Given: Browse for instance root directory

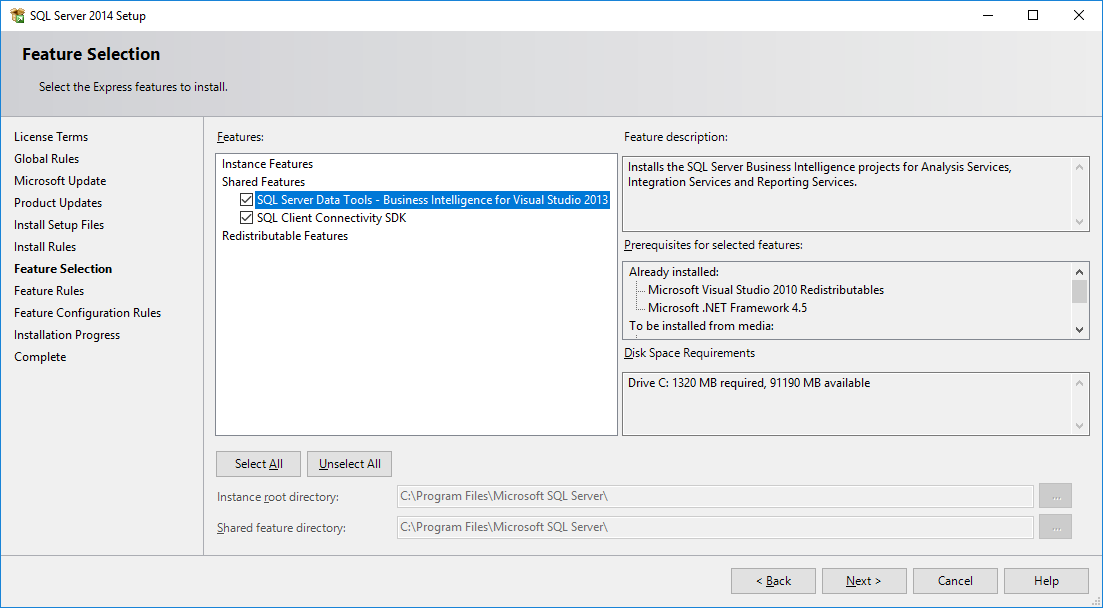Looking at the screenshot, I should pyautogui.click(x=1055, y=496).
